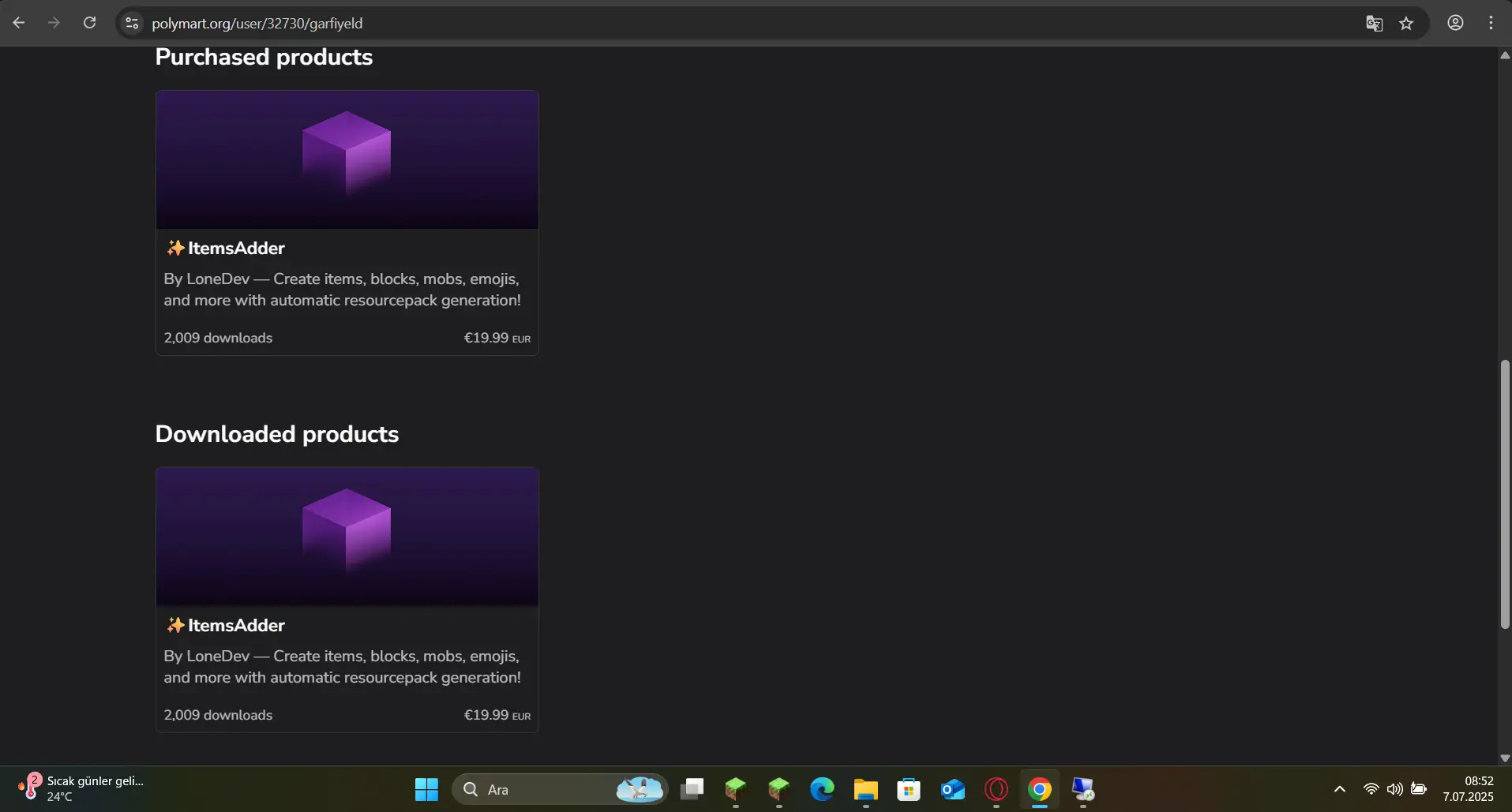Open the monitor app icon right of Chrome
The image size is (1512, 812).
[1083, 789]
